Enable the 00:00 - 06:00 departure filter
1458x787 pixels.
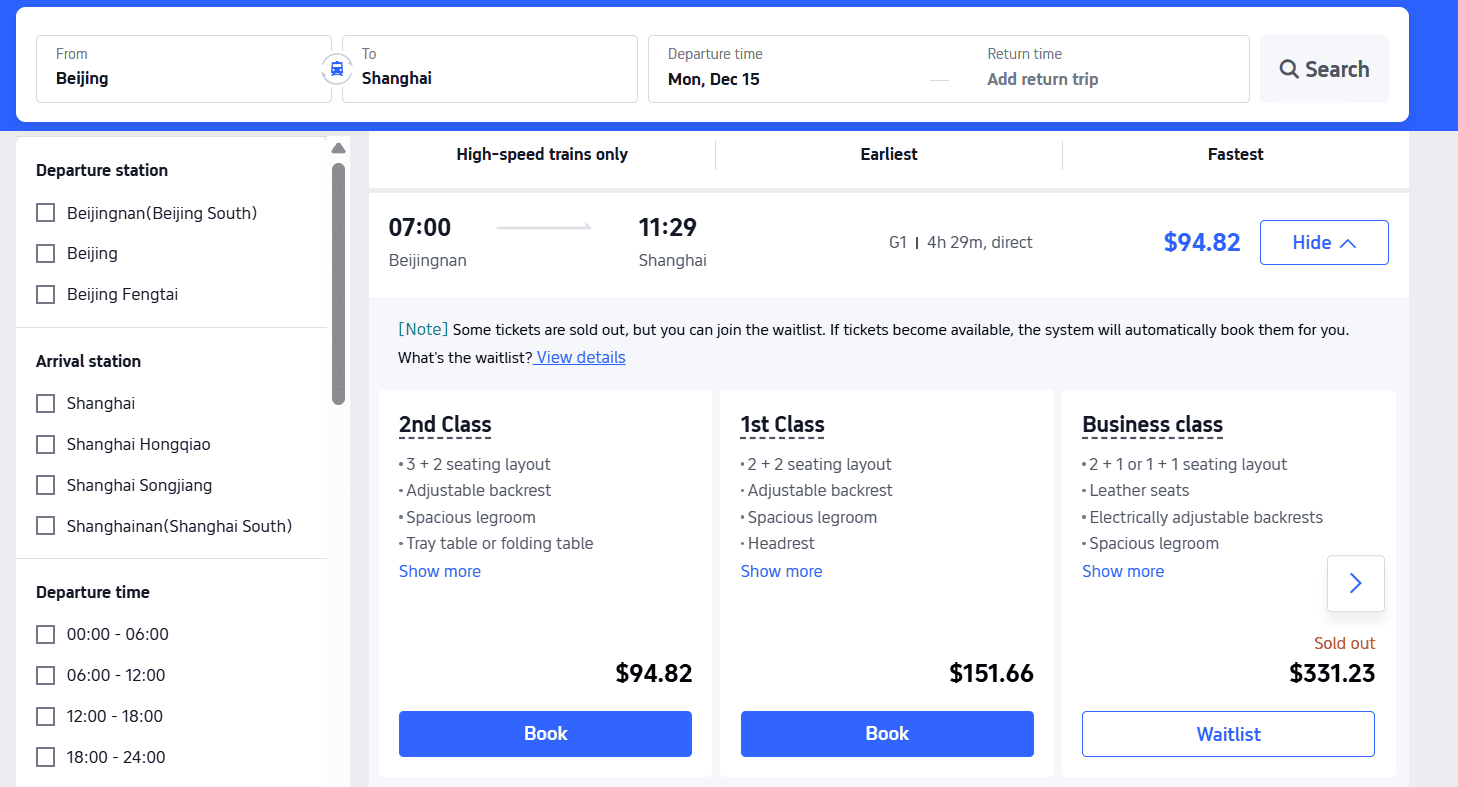coord(45,633)
